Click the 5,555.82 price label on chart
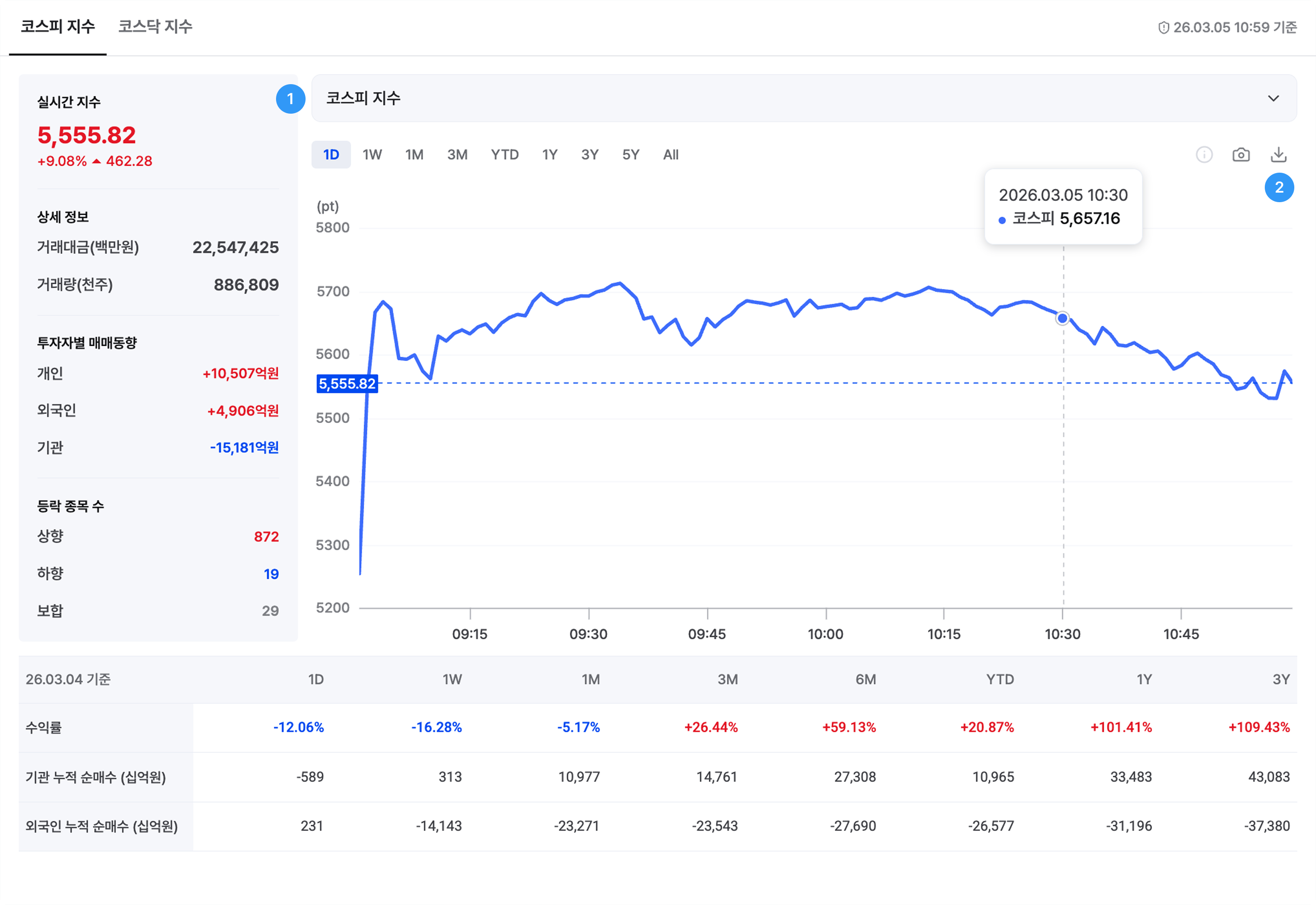Screen dimensions: 1316x905 point(347,384)
